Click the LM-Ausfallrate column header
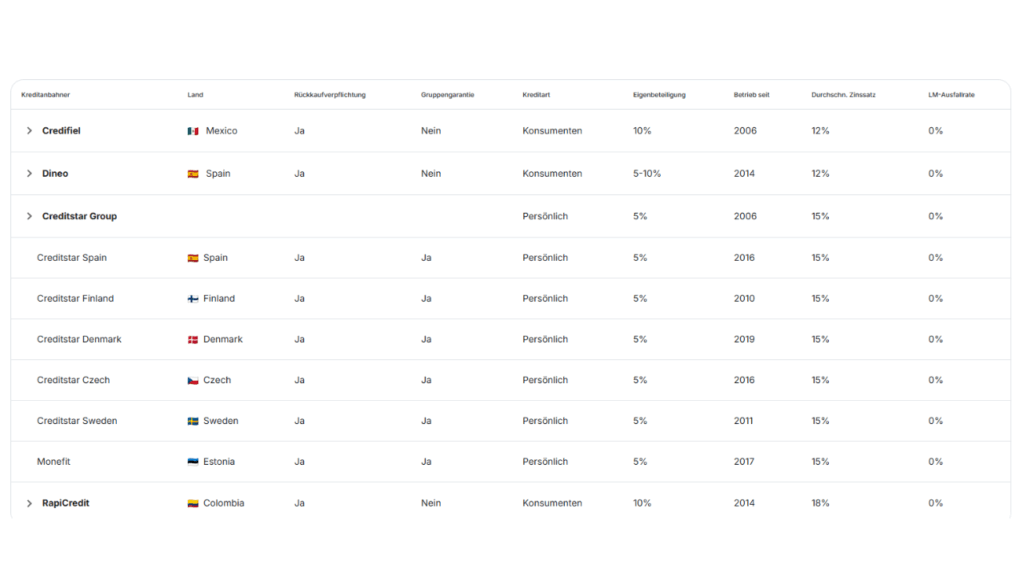 [951, 95]
